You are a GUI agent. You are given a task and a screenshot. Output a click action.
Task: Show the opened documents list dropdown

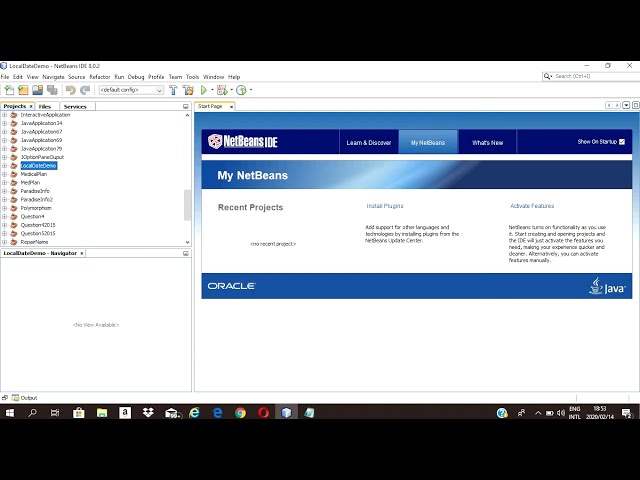coord(626,105)
